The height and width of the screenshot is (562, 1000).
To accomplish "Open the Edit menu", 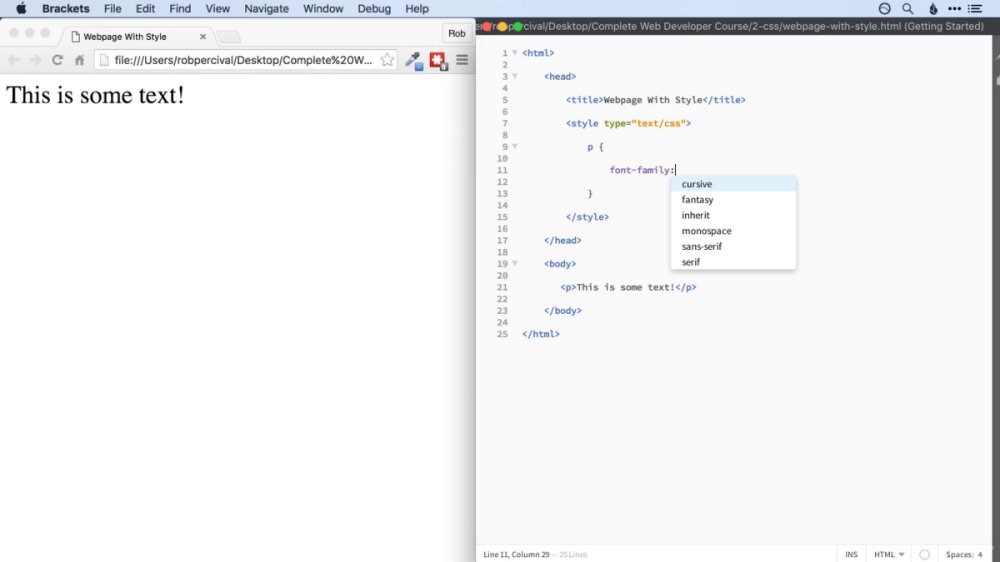I will (145, 8).
